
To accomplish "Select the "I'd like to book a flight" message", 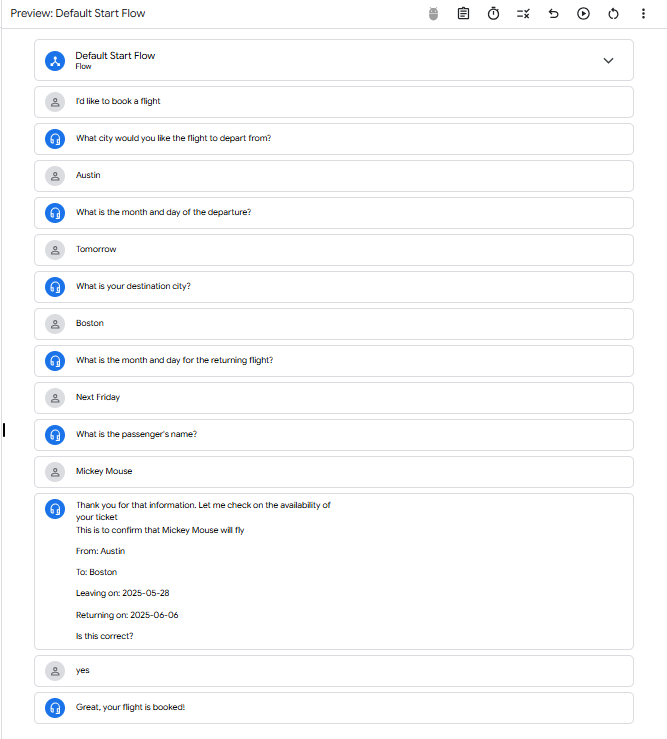I will (118, 101).
